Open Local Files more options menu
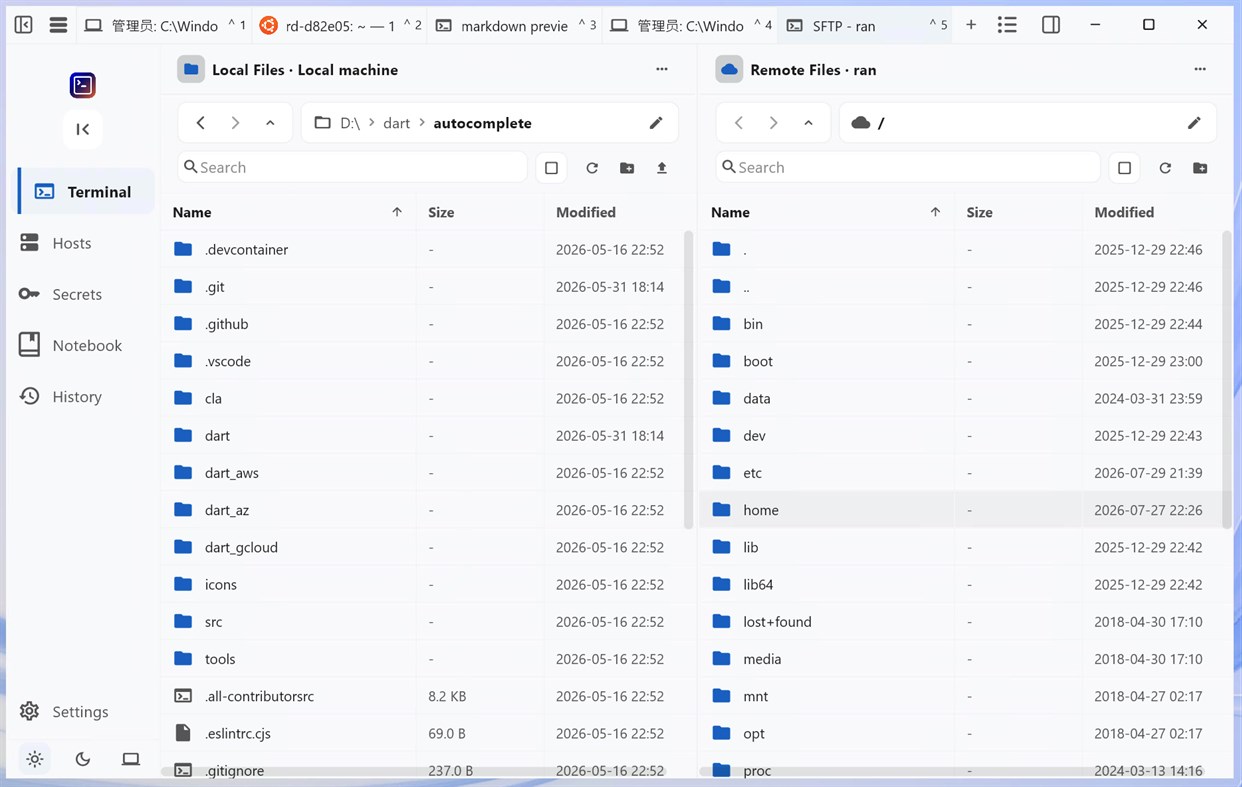Image resolution: width=1242 pixels, height=787 pixels. pyautogui.click(x=662, y=70)
